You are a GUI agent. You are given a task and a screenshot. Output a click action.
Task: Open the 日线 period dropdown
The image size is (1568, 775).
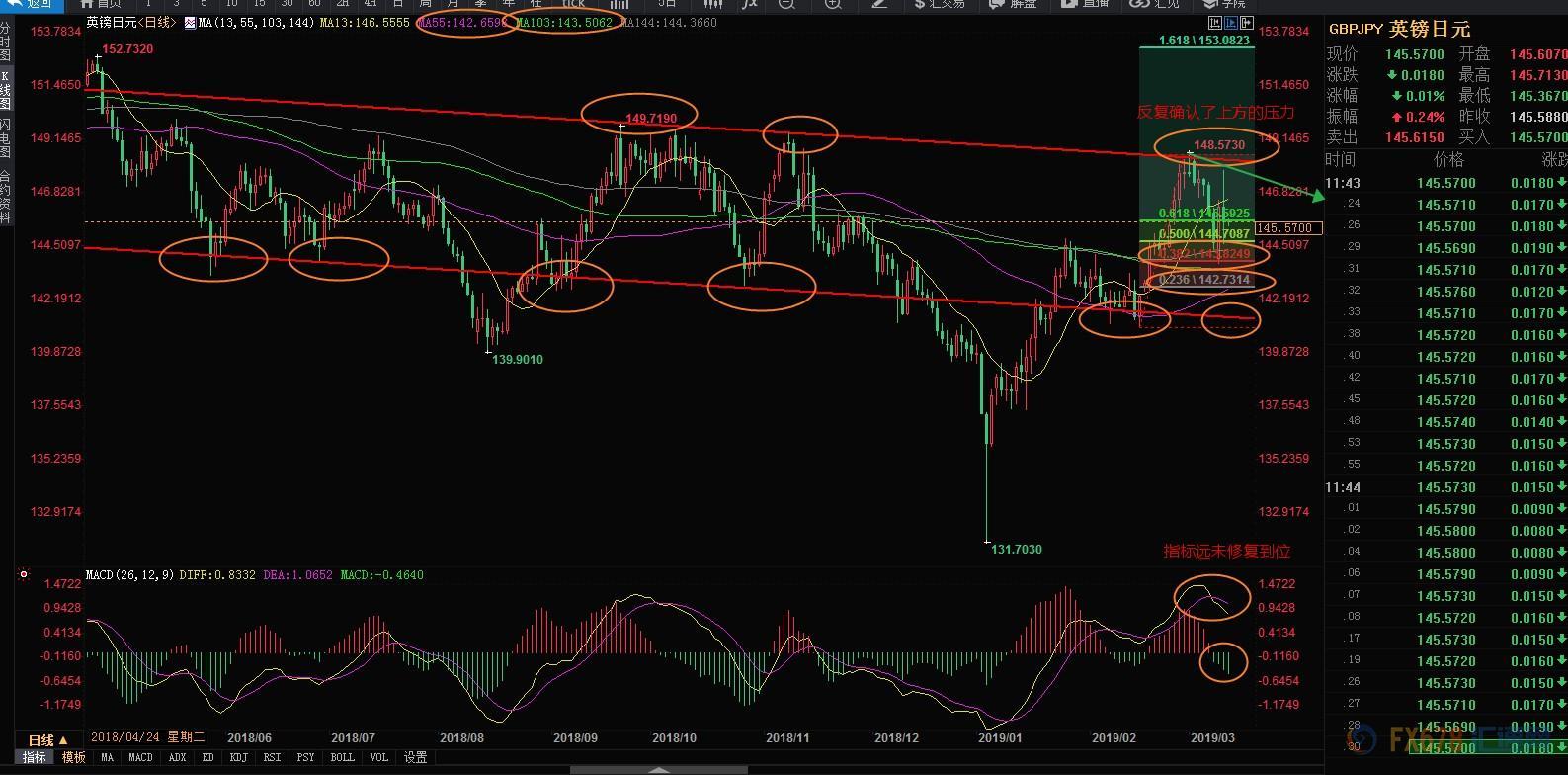48,739
